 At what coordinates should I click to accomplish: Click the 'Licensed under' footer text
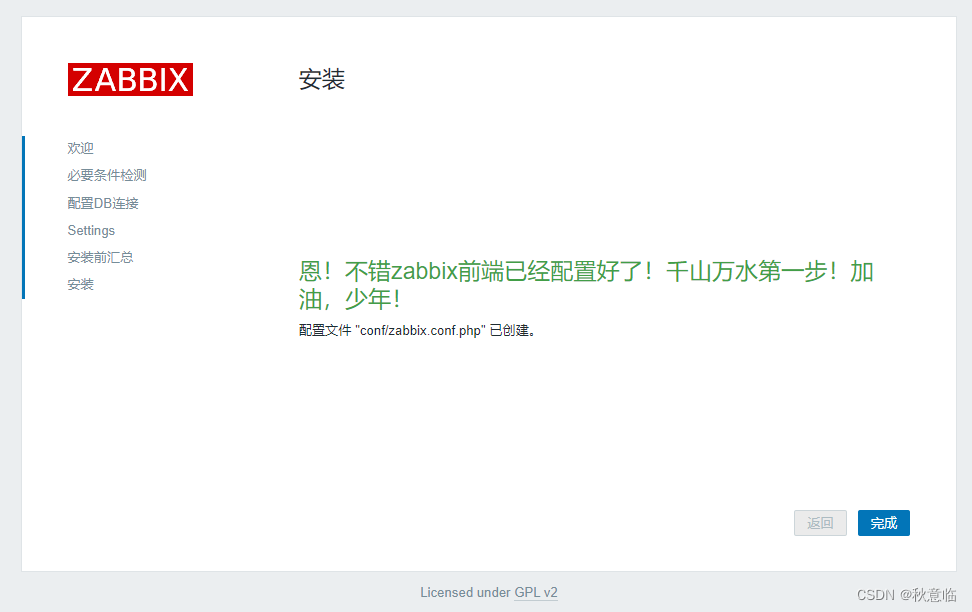(465, 593)
